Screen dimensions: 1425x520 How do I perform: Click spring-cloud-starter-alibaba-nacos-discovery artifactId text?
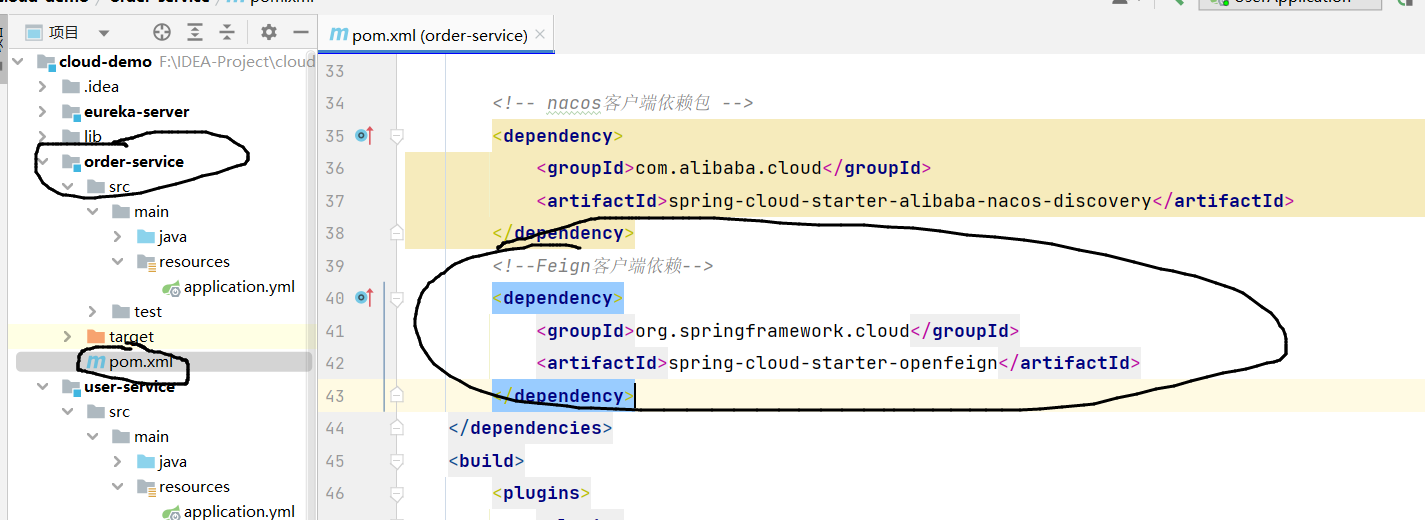(910, 201)
